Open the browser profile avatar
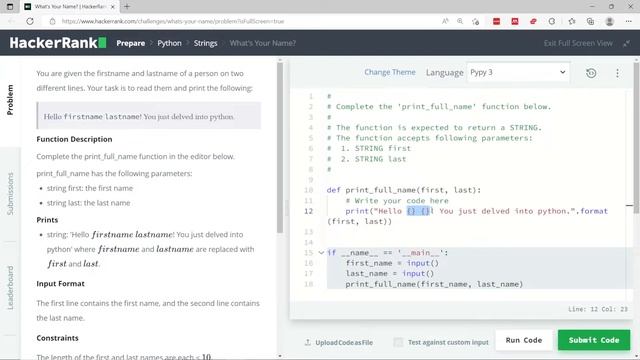 pos(609,21)
